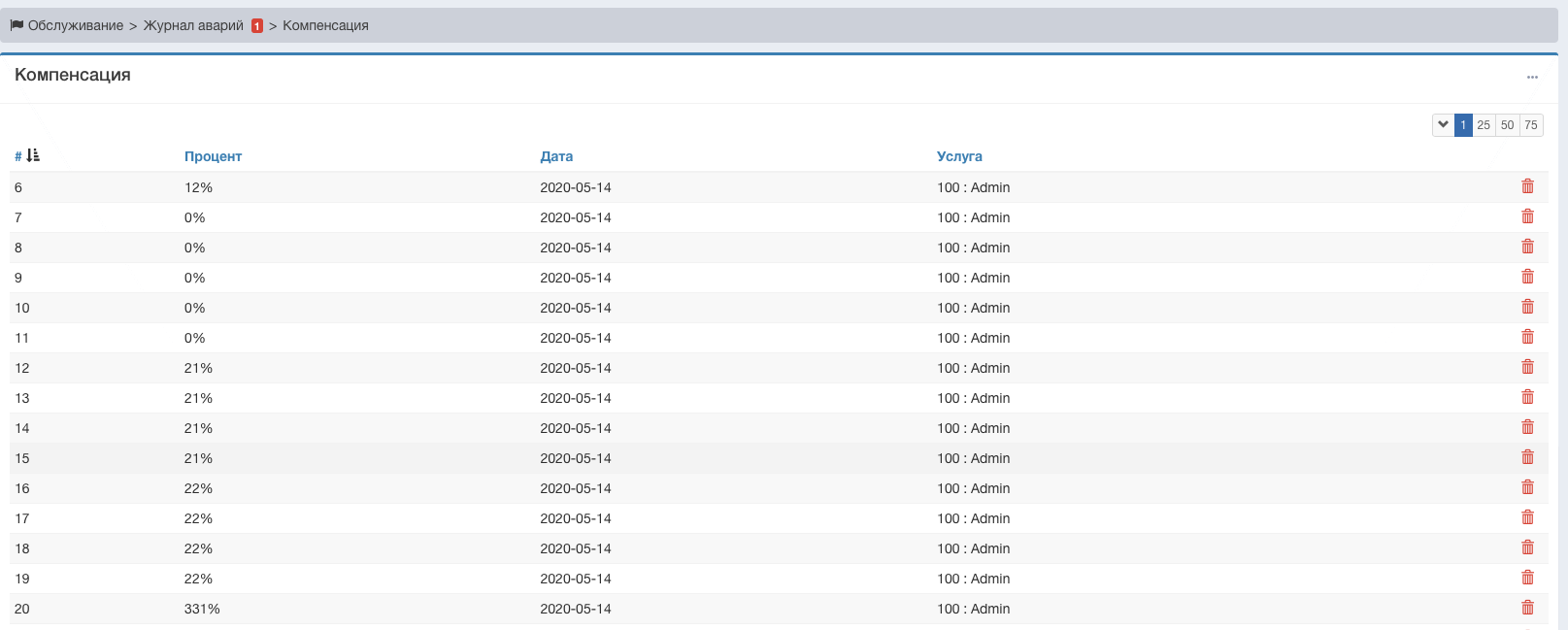Open the three-dots panel options menu

[x=1532, y=77]
